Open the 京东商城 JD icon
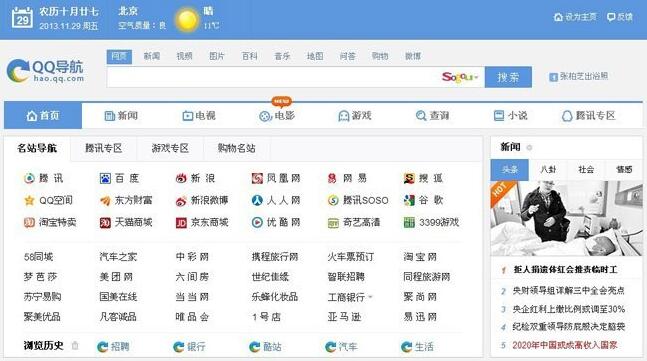 pos(181,223)
